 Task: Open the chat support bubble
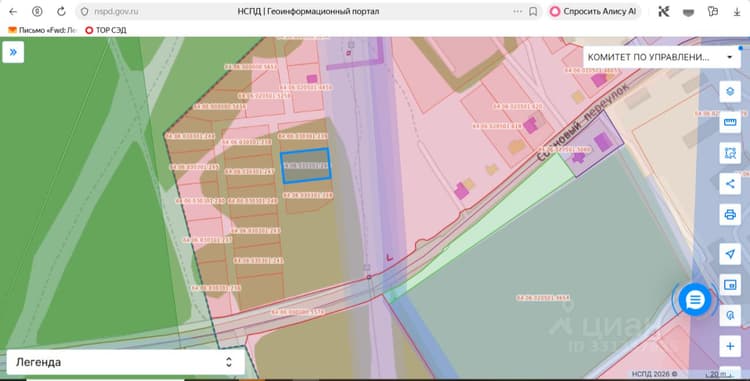(695, 300)
